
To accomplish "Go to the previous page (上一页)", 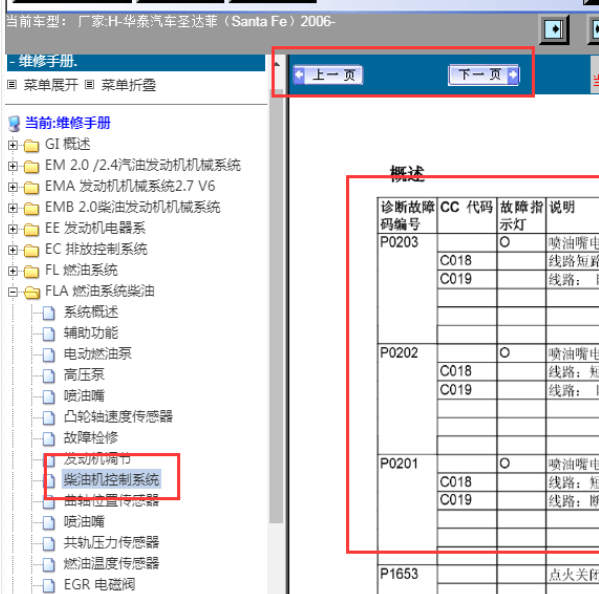I will pos(328,75).
